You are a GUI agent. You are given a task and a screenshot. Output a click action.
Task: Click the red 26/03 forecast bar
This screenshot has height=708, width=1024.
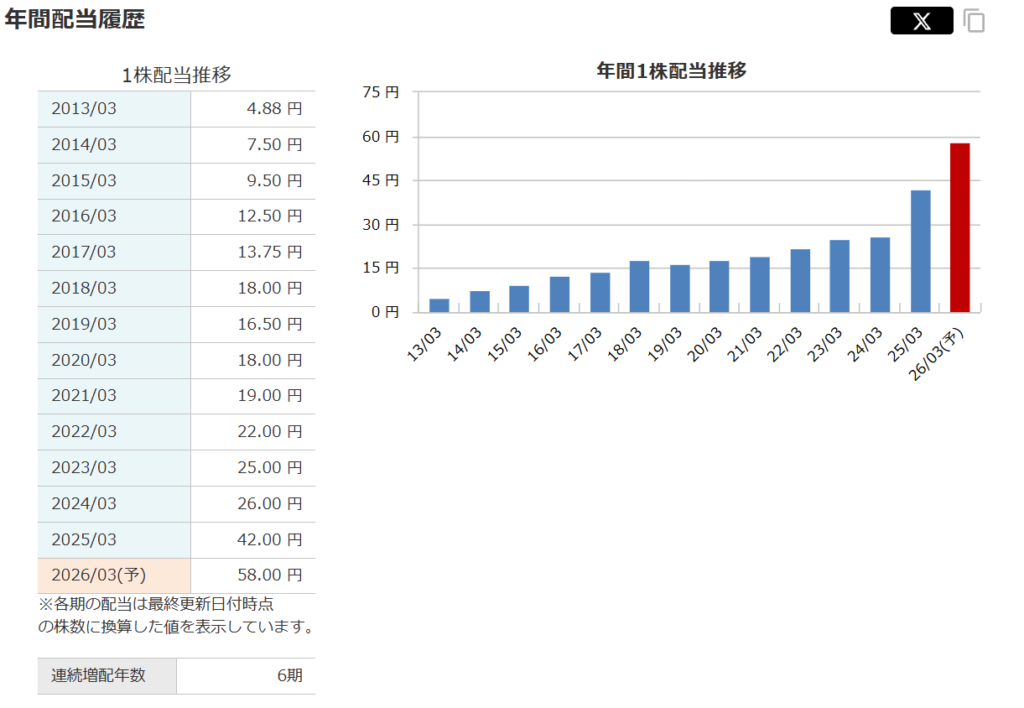[x=960, y=228]
